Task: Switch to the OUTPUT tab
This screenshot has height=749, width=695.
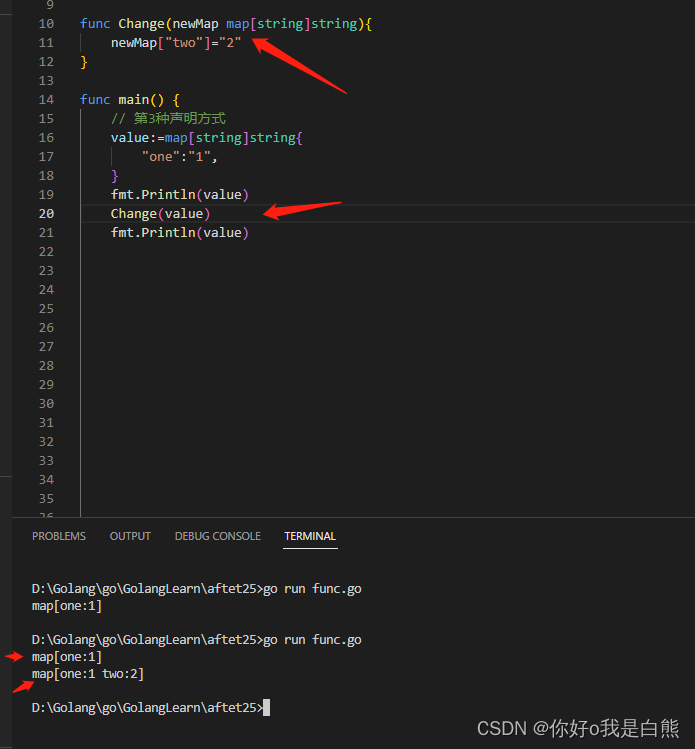Action: pyautogui.click(x=130, y=536)
